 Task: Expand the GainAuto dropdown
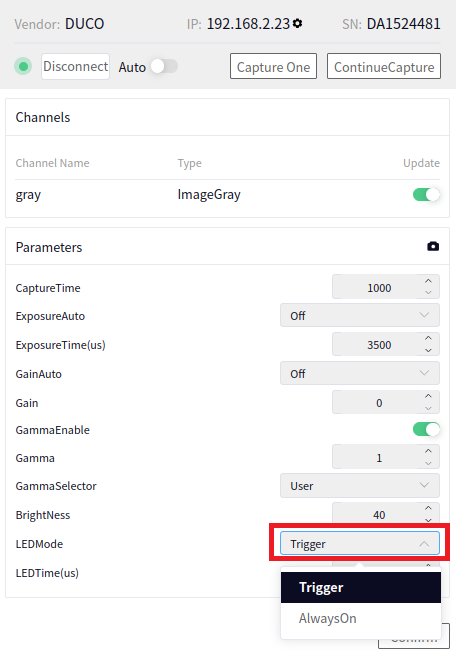click(360, 373)
